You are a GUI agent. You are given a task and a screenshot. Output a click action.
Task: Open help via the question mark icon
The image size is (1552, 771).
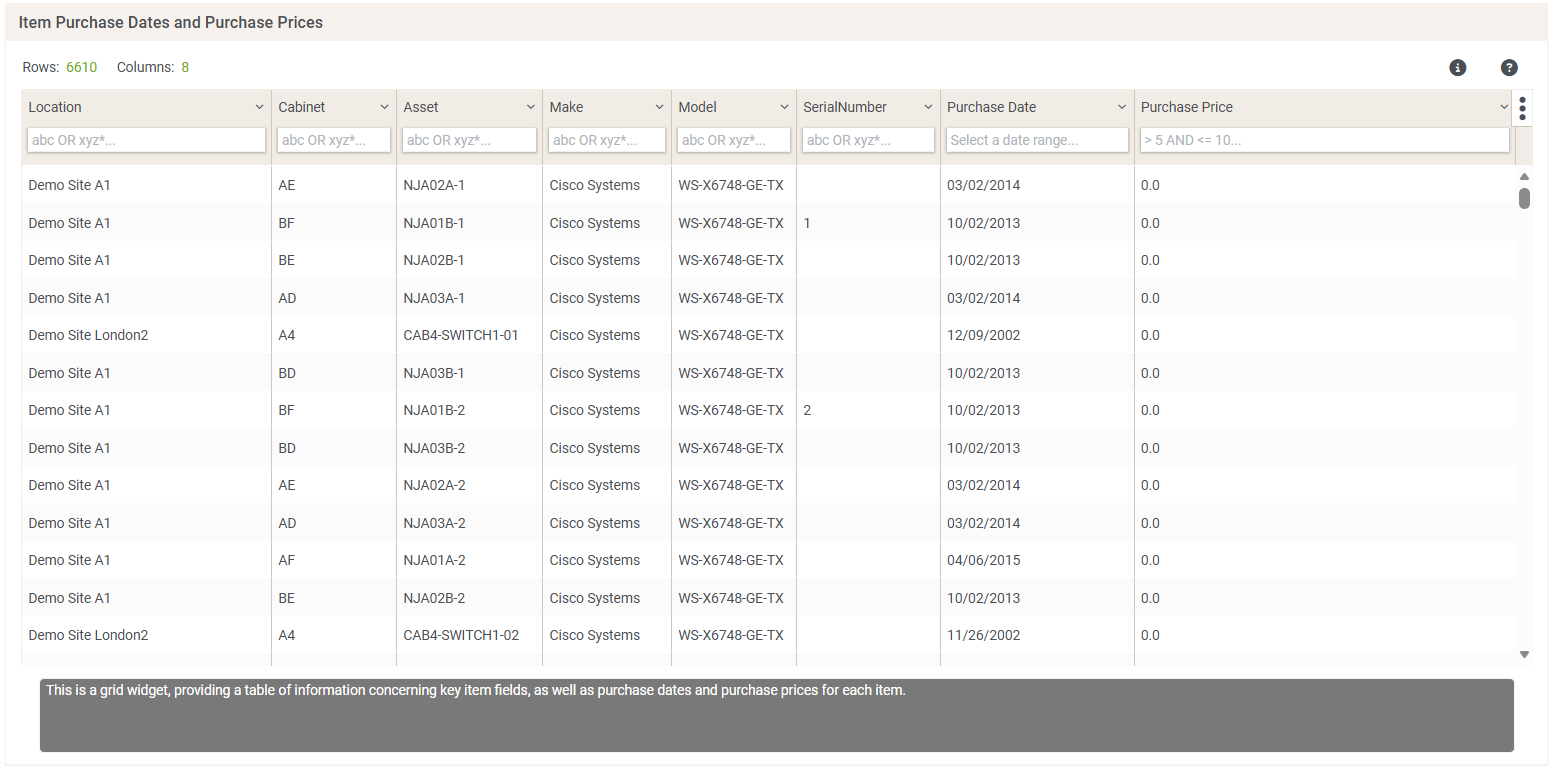[1509, 68]
